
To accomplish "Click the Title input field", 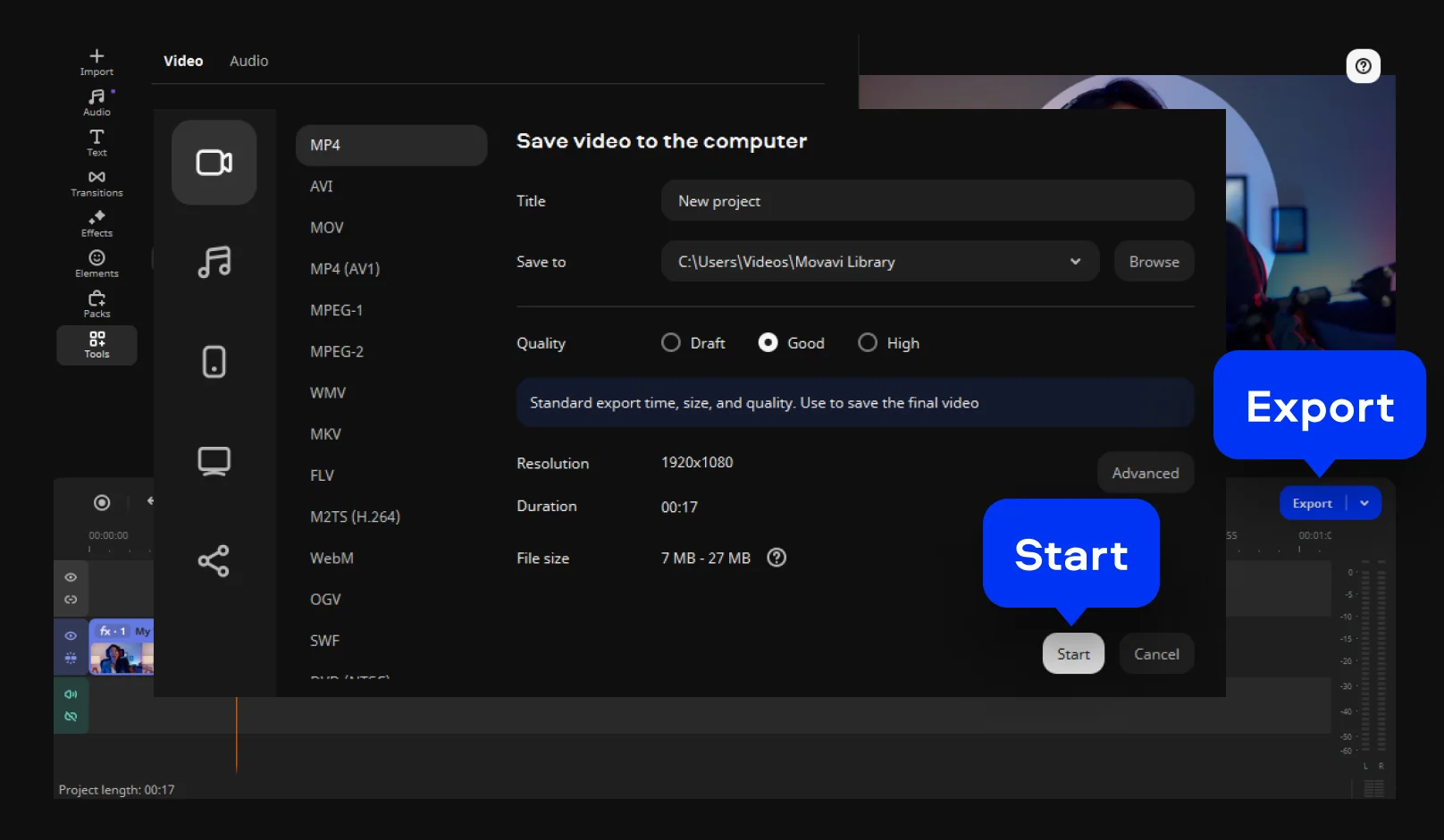I will pos(927,201).
